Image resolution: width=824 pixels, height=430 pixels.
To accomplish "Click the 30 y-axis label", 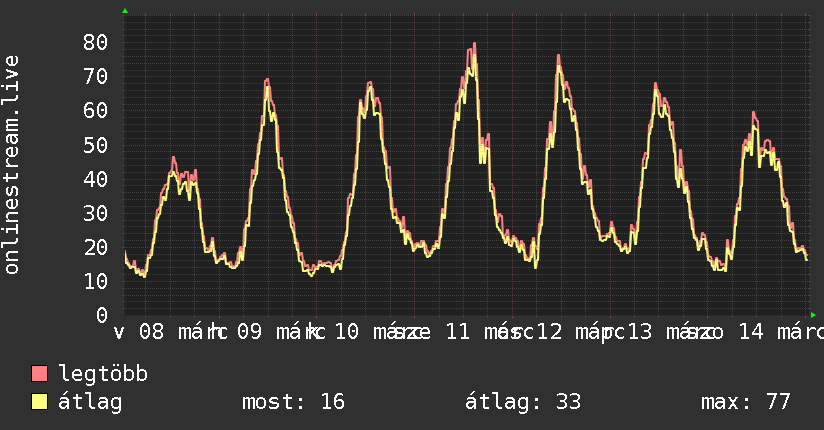I will [96, 213].
